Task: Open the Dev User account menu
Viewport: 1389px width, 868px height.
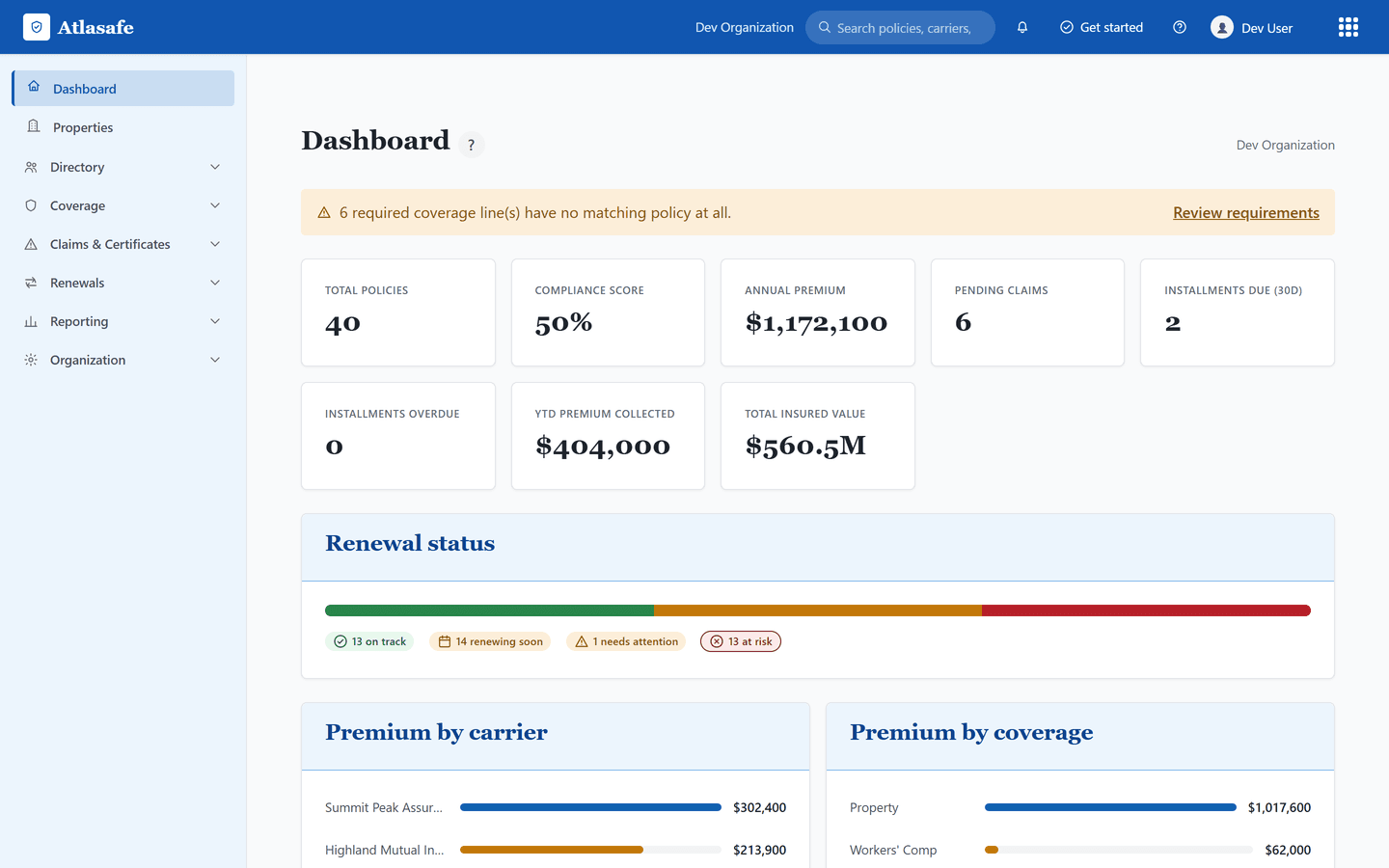Action: (x=1252, y=27)
